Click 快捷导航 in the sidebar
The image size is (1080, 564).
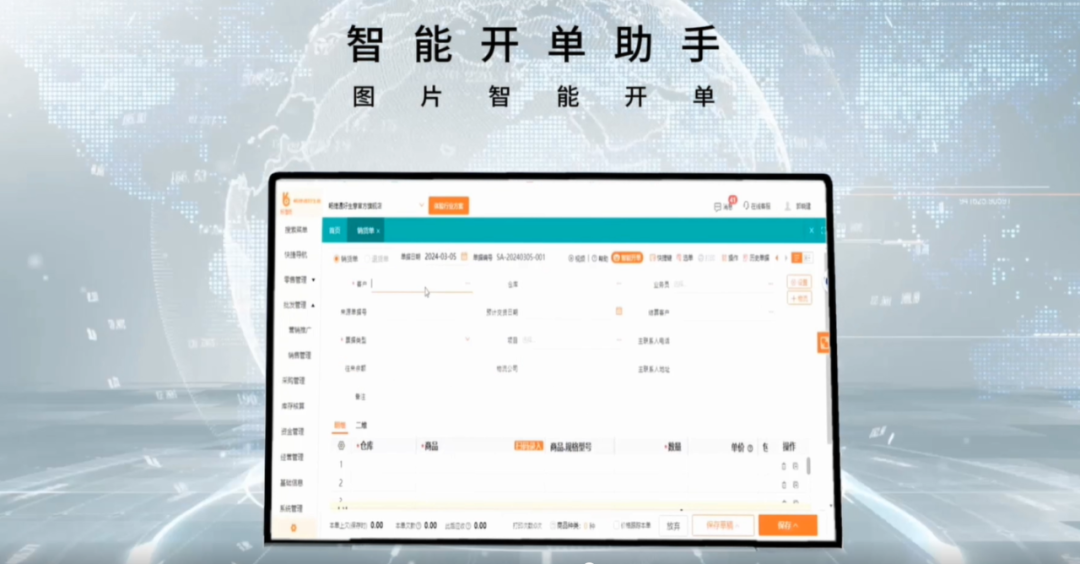tap(296, 255)
